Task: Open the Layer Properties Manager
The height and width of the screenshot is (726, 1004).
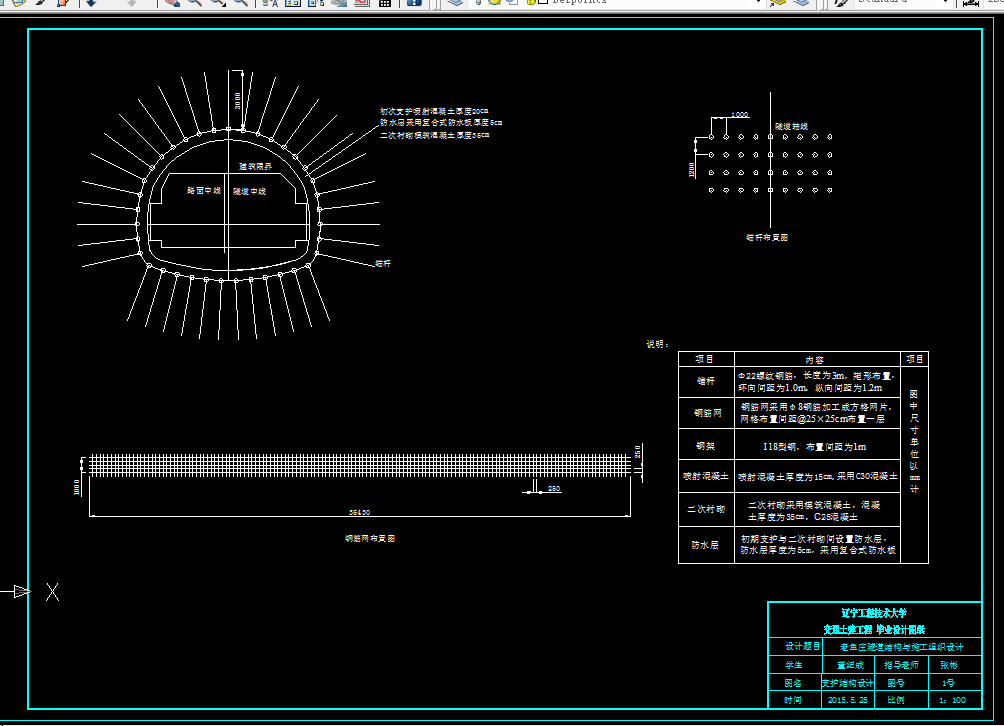Action: click(x=455, y=2)
